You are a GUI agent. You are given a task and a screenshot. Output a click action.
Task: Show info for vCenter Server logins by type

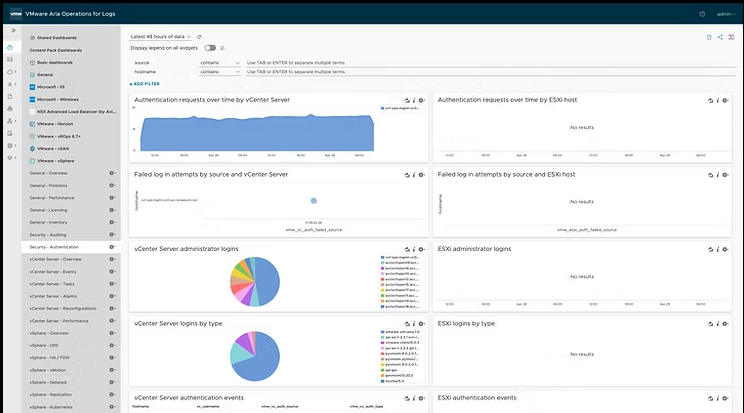pos(414,324)
